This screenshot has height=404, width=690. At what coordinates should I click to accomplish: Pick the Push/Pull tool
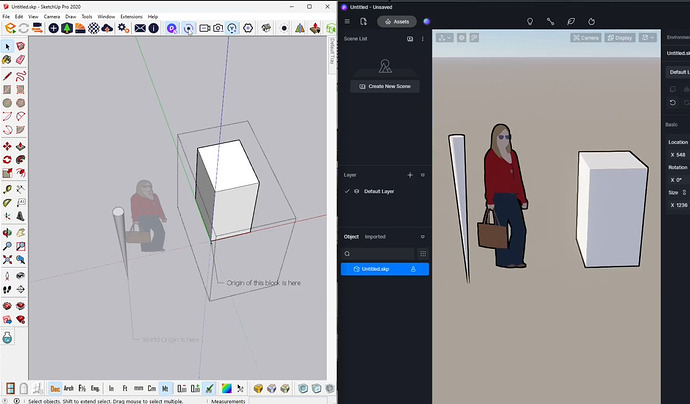pos(20,146)
